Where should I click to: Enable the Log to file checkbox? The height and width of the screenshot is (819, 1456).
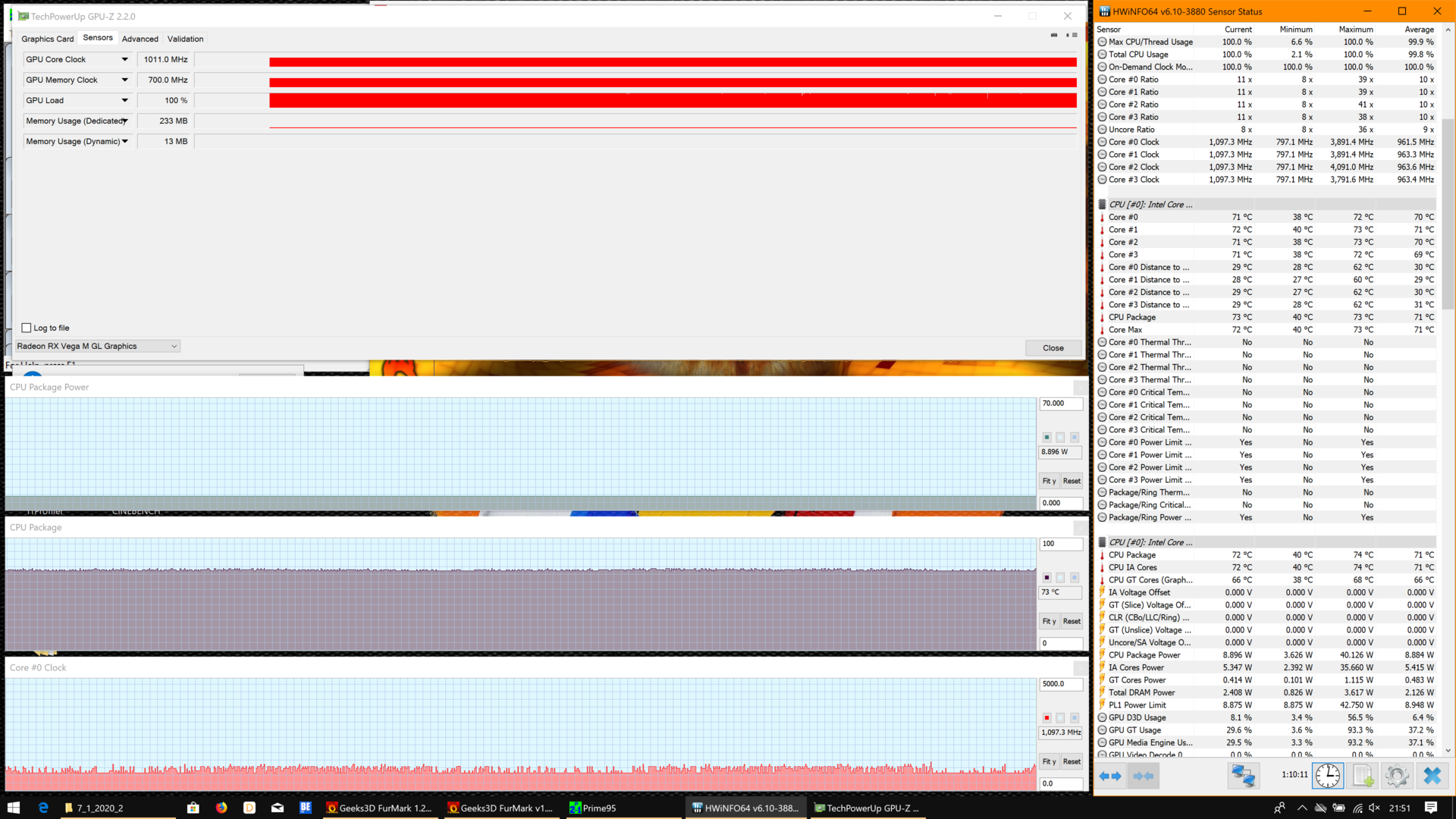pyautogui.click(x=27, y=328)
